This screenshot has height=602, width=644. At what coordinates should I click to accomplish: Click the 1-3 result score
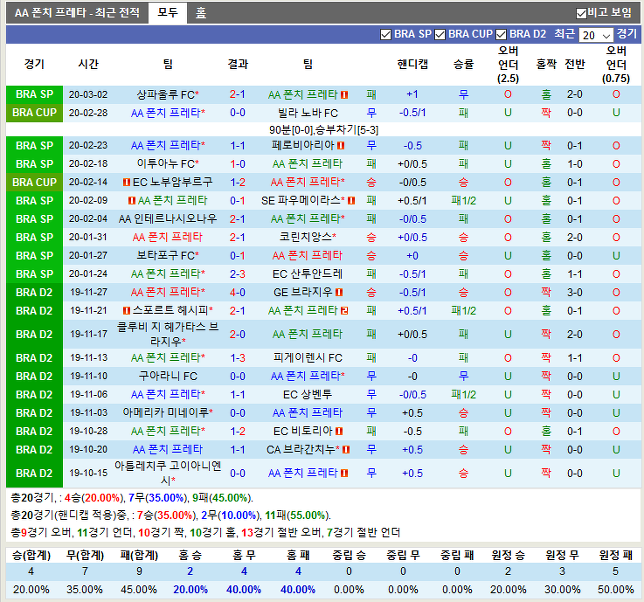[x=238, y=358]
